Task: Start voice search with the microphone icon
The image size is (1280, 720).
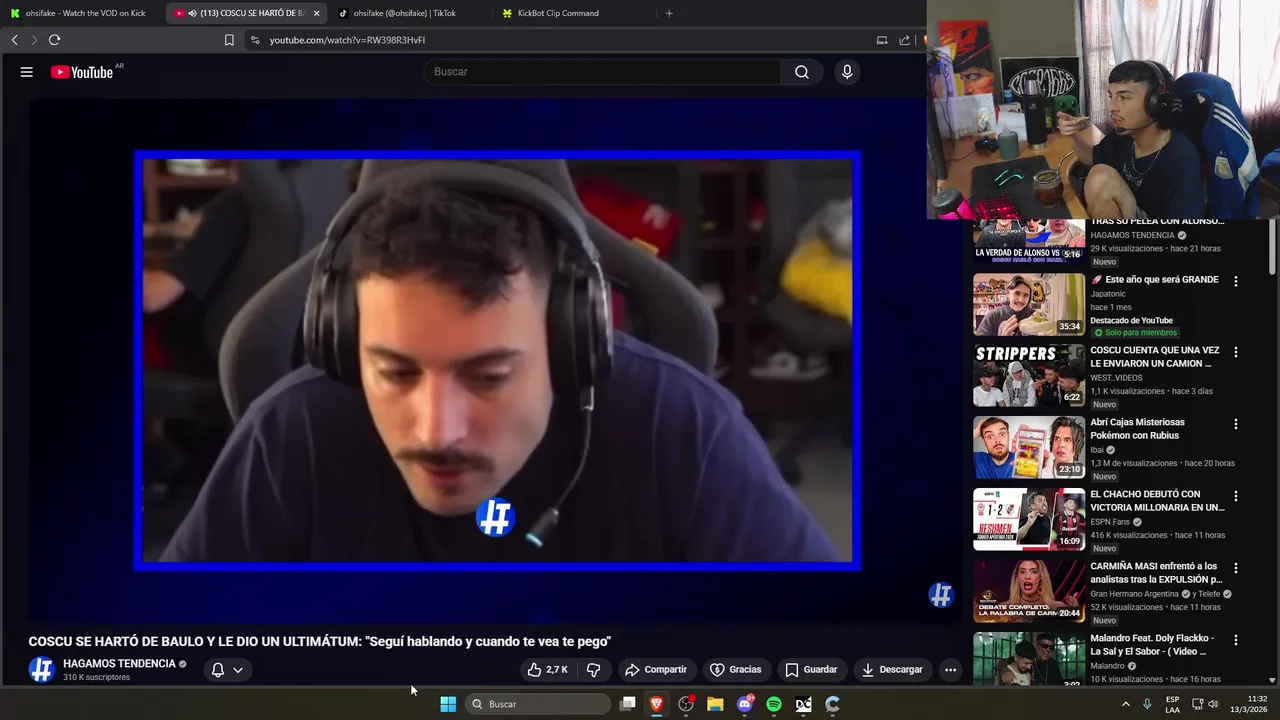Action: pyautogui.click(x=847, y=72)
